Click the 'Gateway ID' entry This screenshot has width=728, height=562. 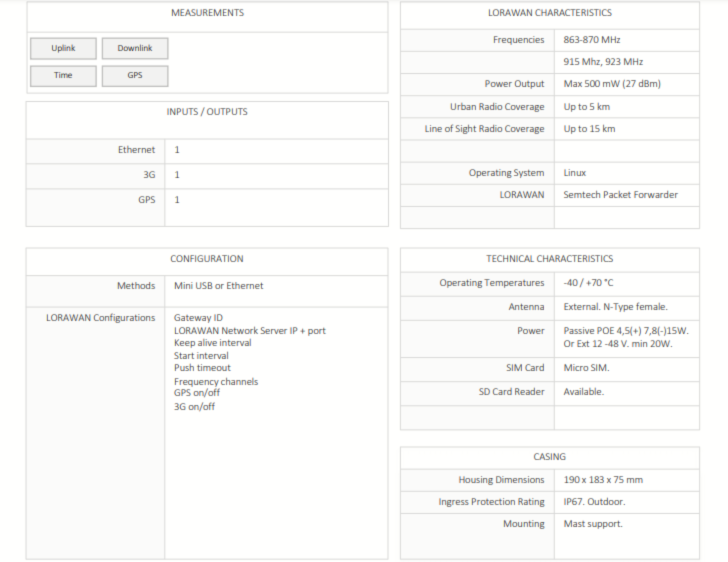pos(198,318)
